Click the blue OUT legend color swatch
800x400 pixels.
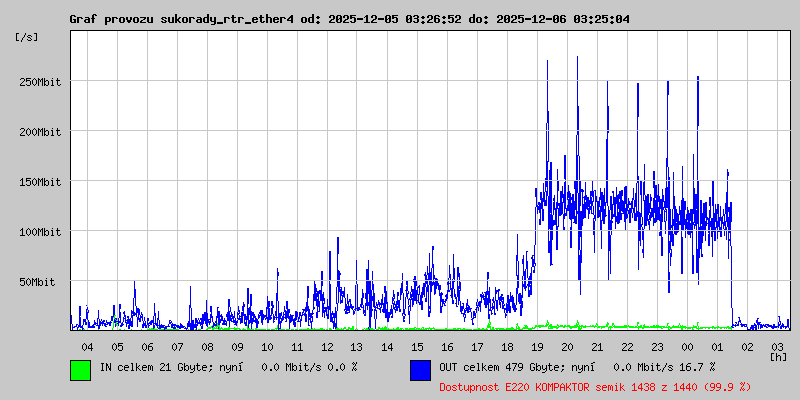pyautogui.click(x=420, y=370)
